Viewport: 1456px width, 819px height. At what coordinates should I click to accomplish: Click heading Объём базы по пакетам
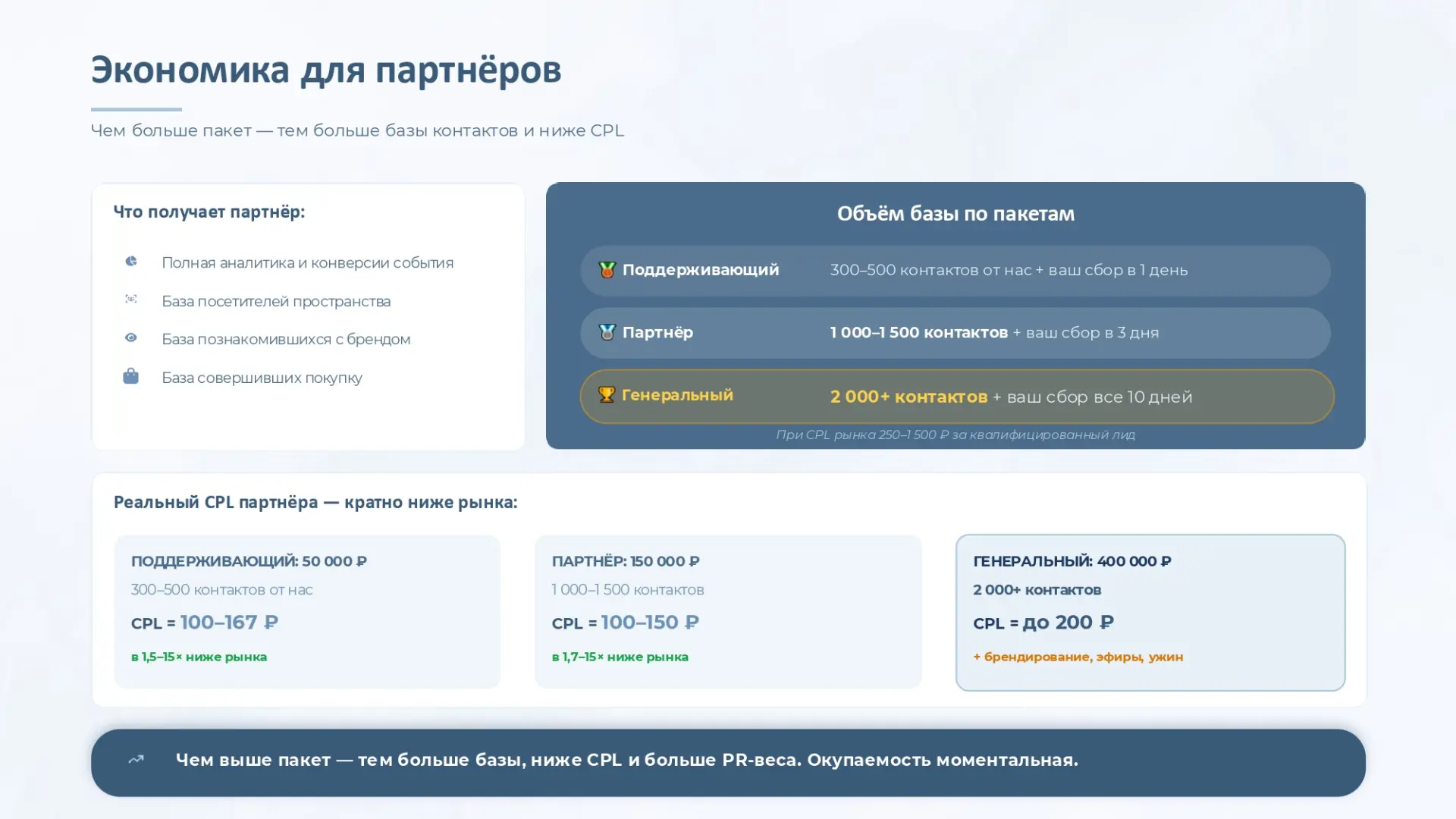point(955,214)
